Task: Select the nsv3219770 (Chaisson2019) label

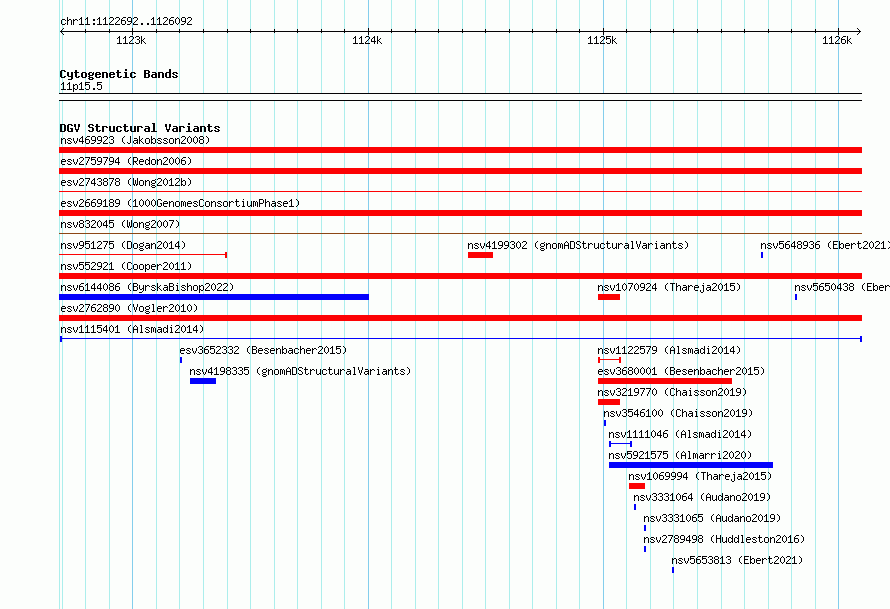Action: click(x=672, y=392)
